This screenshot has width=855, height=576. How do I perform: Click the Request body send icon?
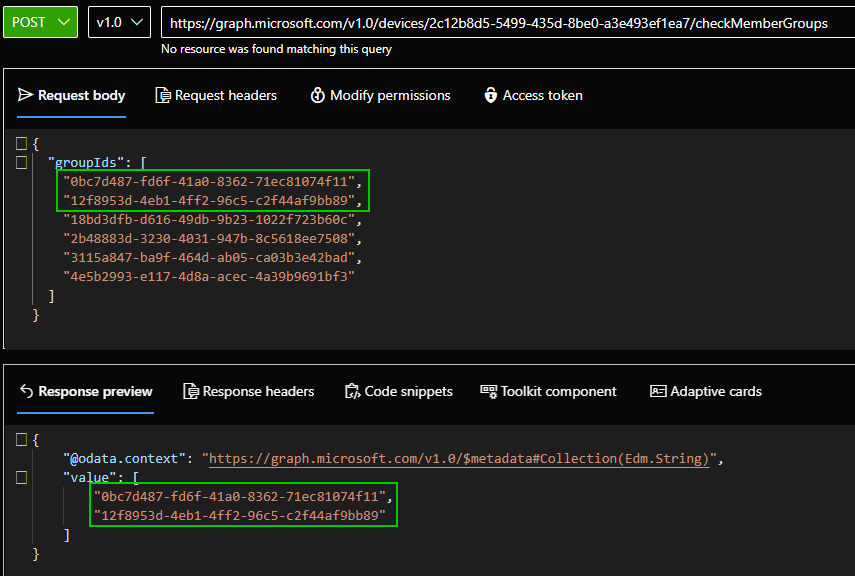(25, 95)
